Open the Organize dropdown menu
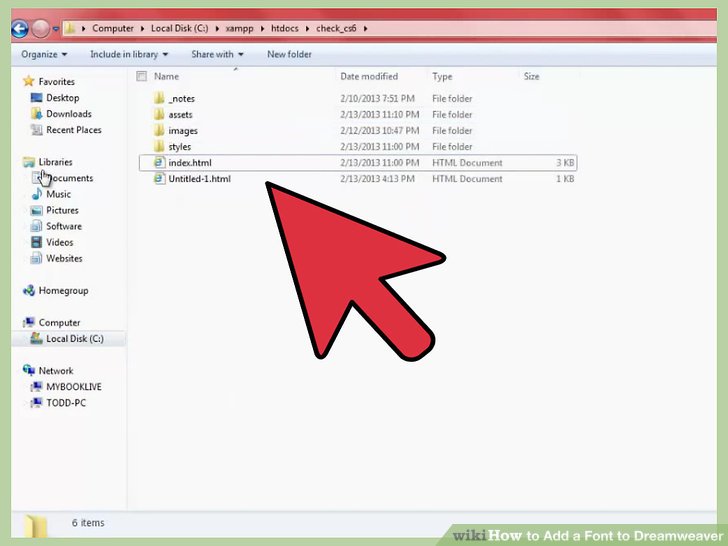This screenshot has height=546, width=728. click(44, 54)
